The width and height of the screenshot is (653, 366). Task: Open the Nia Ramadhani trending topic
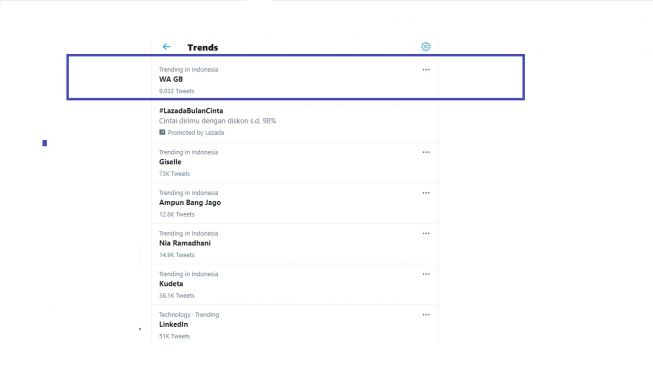tap(184, 243)
